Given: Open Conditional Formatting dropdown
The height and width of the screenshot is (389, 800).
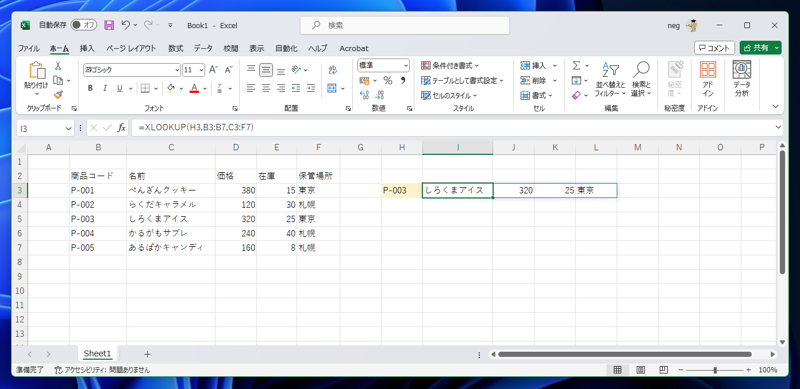Looking at the screenshot, I should pos(450,66).
